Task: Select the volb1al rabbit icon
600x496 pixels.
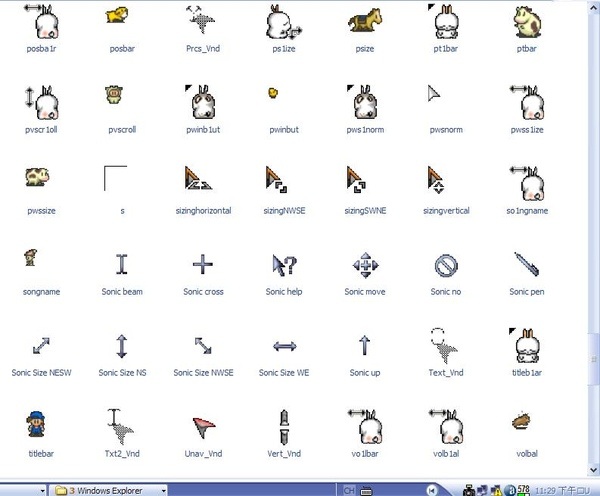Action: click(446, 427)
